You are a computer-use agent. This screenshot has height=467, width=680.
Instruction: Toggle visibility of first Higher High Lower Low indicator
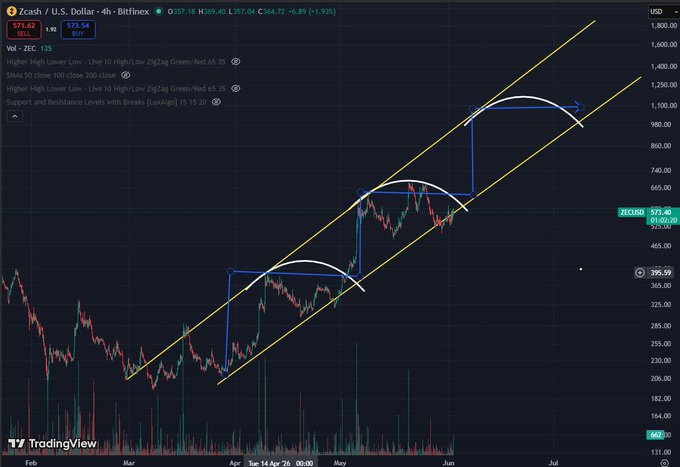click(x=235, y=62)
